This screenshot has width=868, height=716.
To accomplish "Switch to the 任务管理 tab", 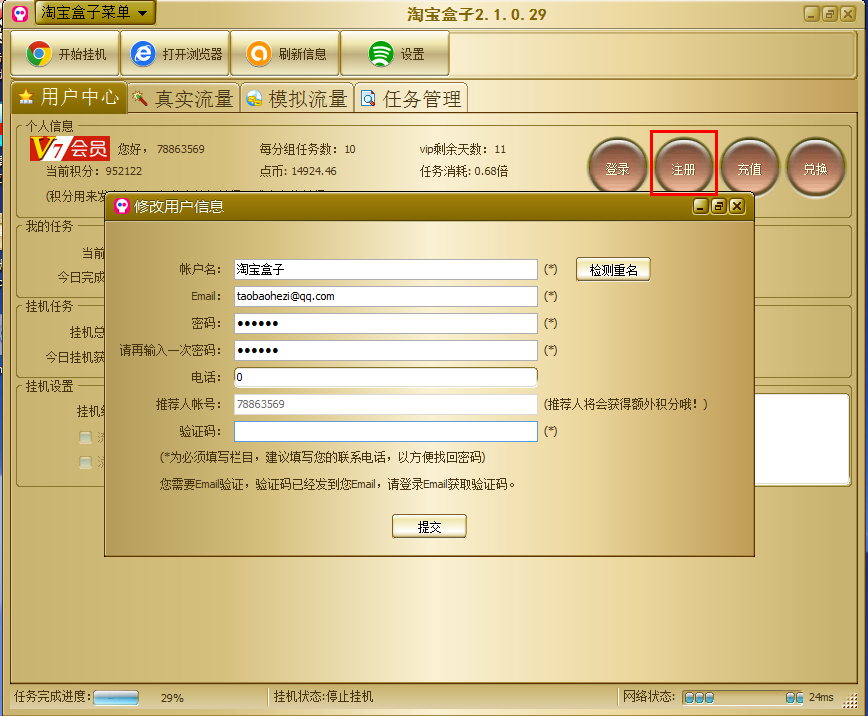I will pos(411,99).
